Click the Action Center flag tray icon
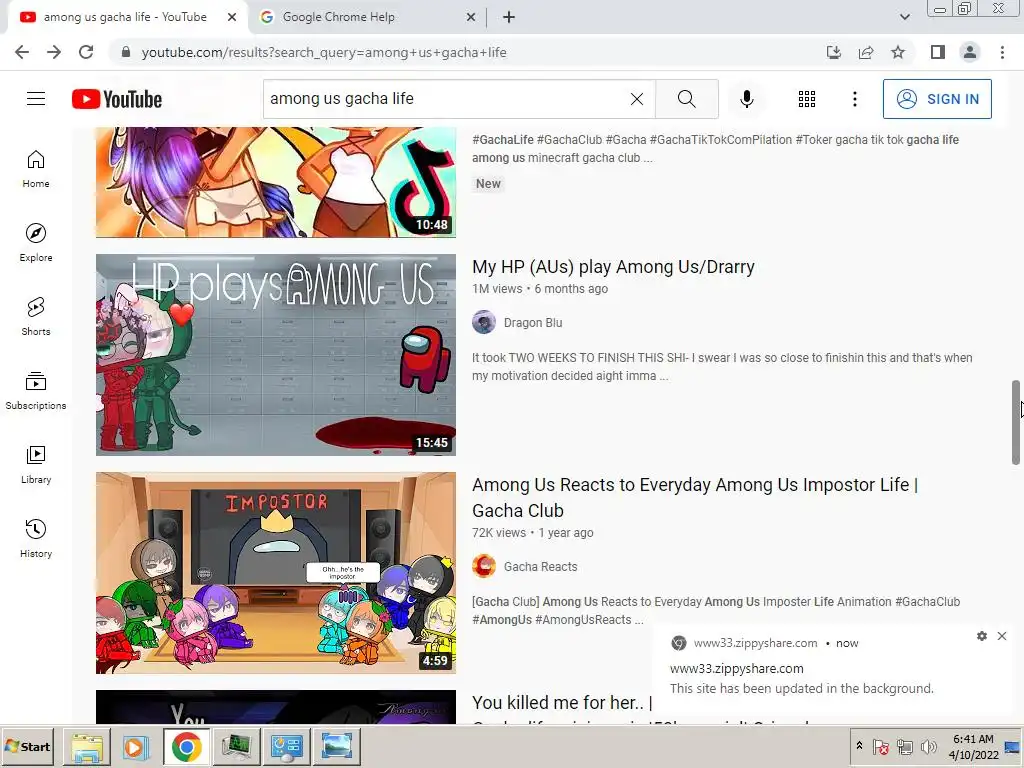This screenshot has height=768, width=1024. (x=880, y=746)
